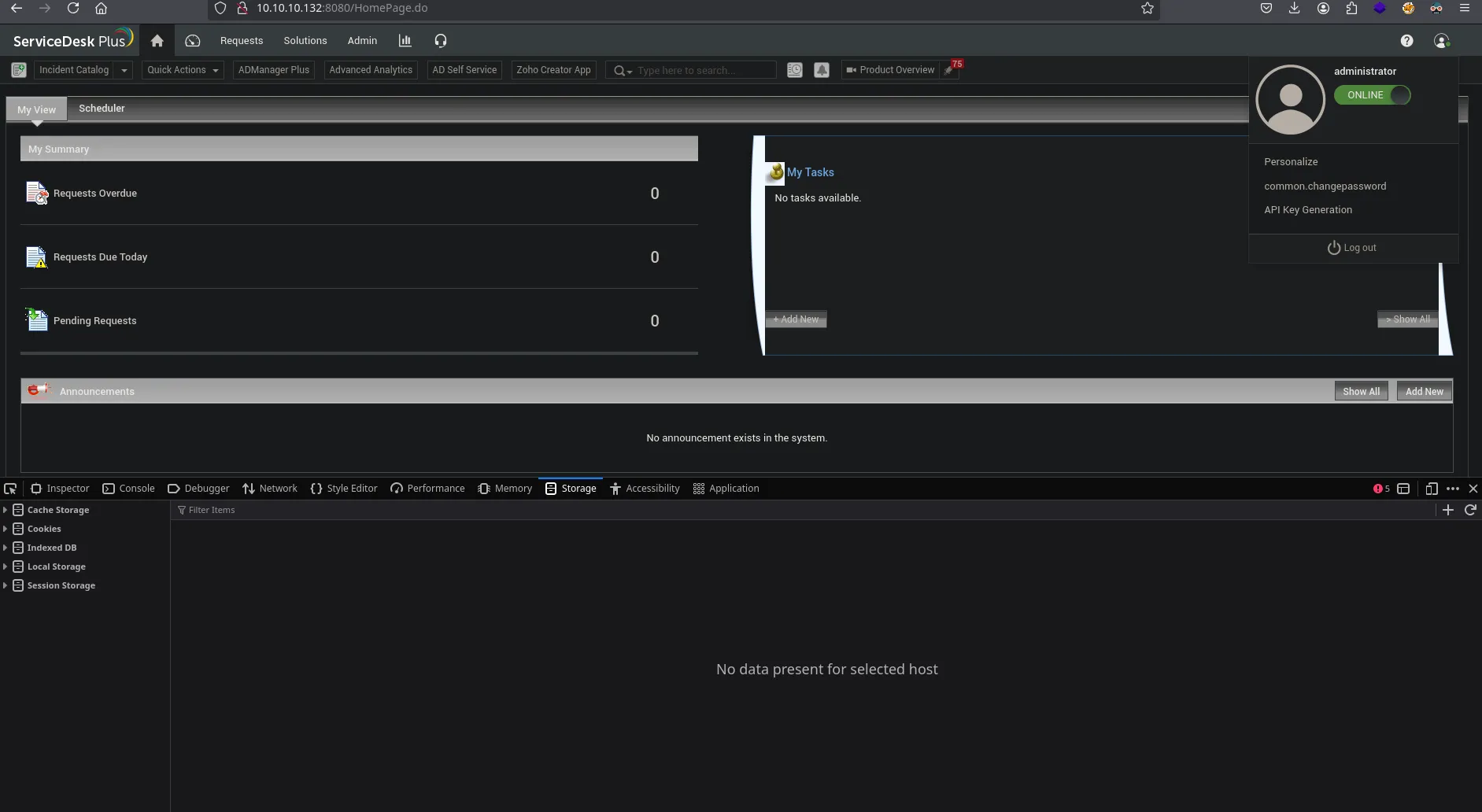This screenshot has height=812, width=1482.
Task: Open API Key Generation
Action: (x=1308, y=210)
